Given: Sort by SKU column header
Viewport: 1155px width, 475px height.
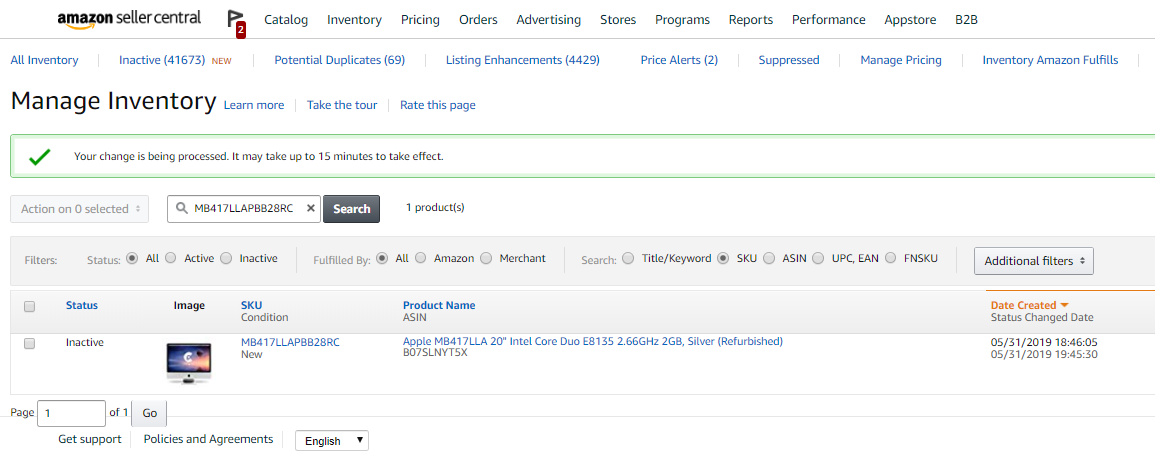Looking at the screenshot, I should pyautogui.click(x=251, y=305).
